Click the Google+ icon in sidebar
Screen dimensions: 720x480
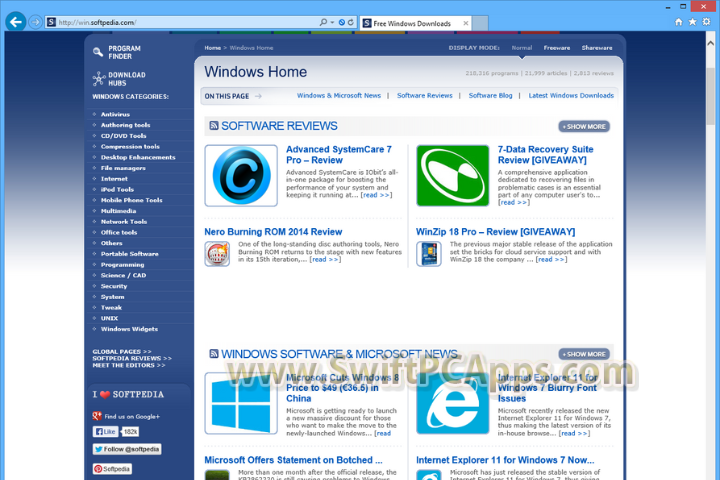click(x=97, y=416)
